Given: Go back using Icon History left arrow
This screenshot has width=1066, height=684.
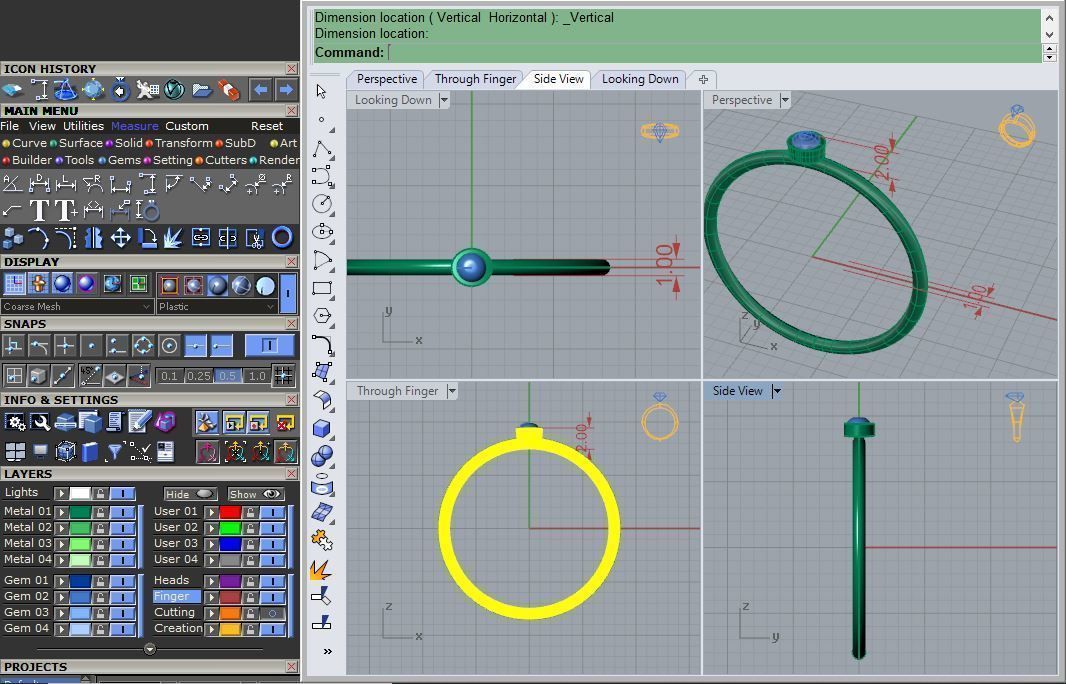Looking at the screenshot, I should tap(260, 89).
